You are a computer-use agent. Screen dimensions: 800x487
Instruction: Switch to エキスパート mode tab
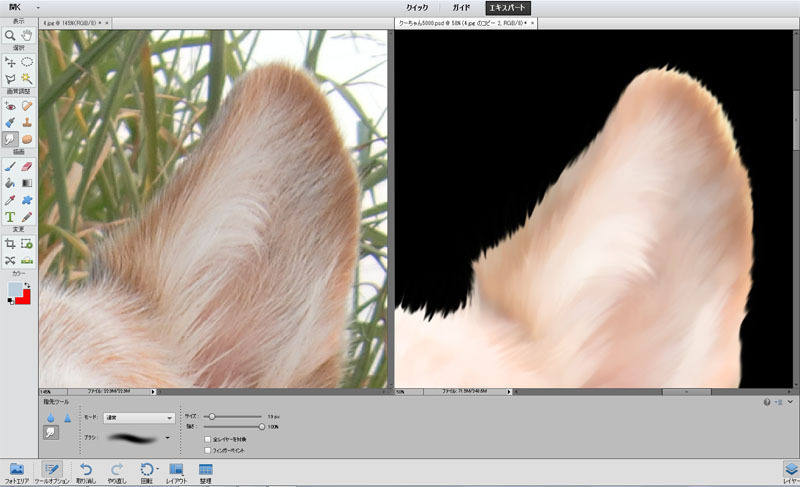click(x=507, y=8)
